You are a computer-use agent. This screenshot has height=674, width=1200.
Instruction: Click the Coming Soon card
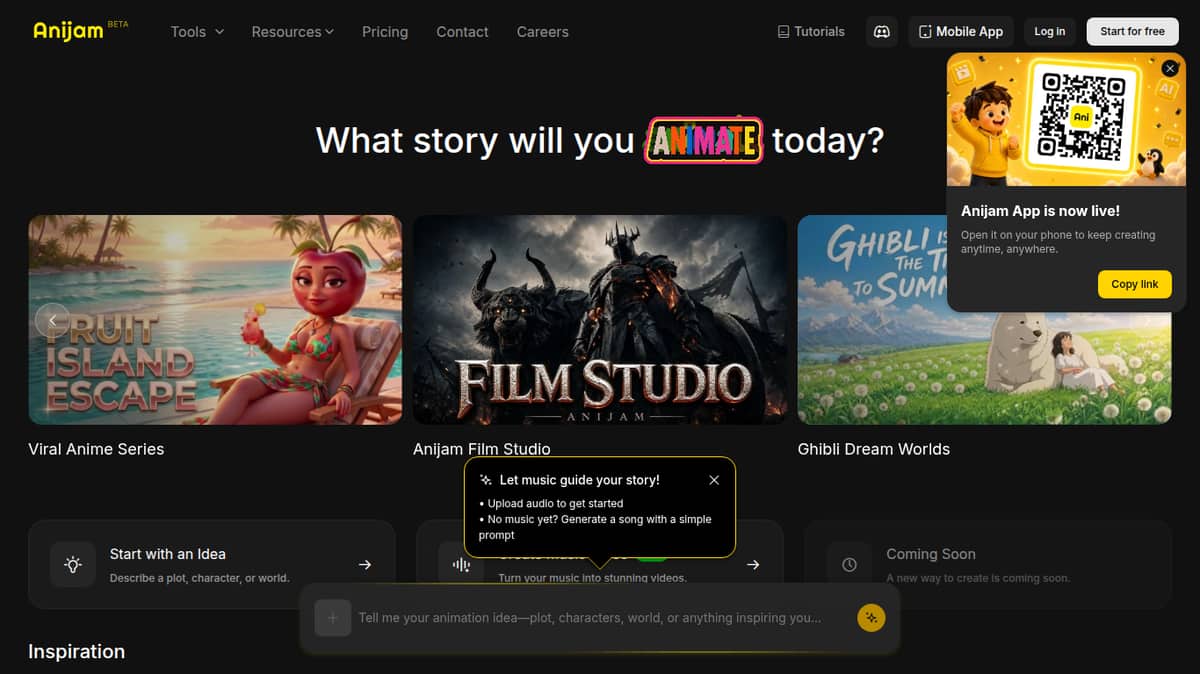(x=988, y=565)
